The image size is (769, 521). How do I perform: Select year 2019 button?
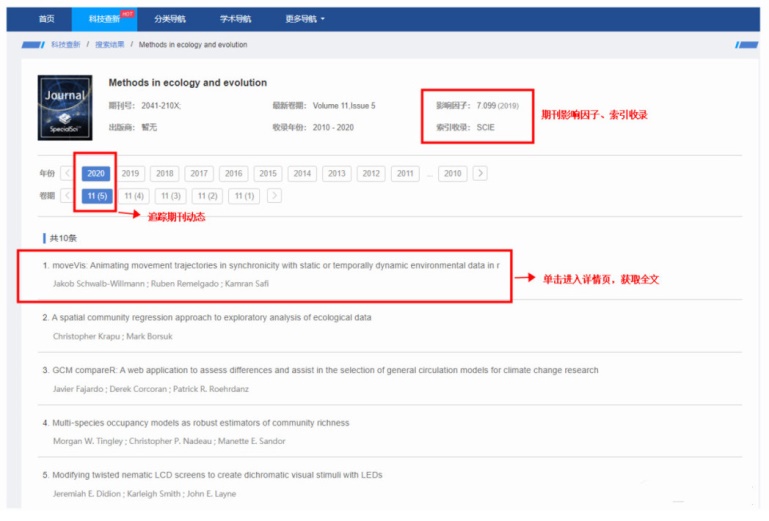tap(130, 174)
